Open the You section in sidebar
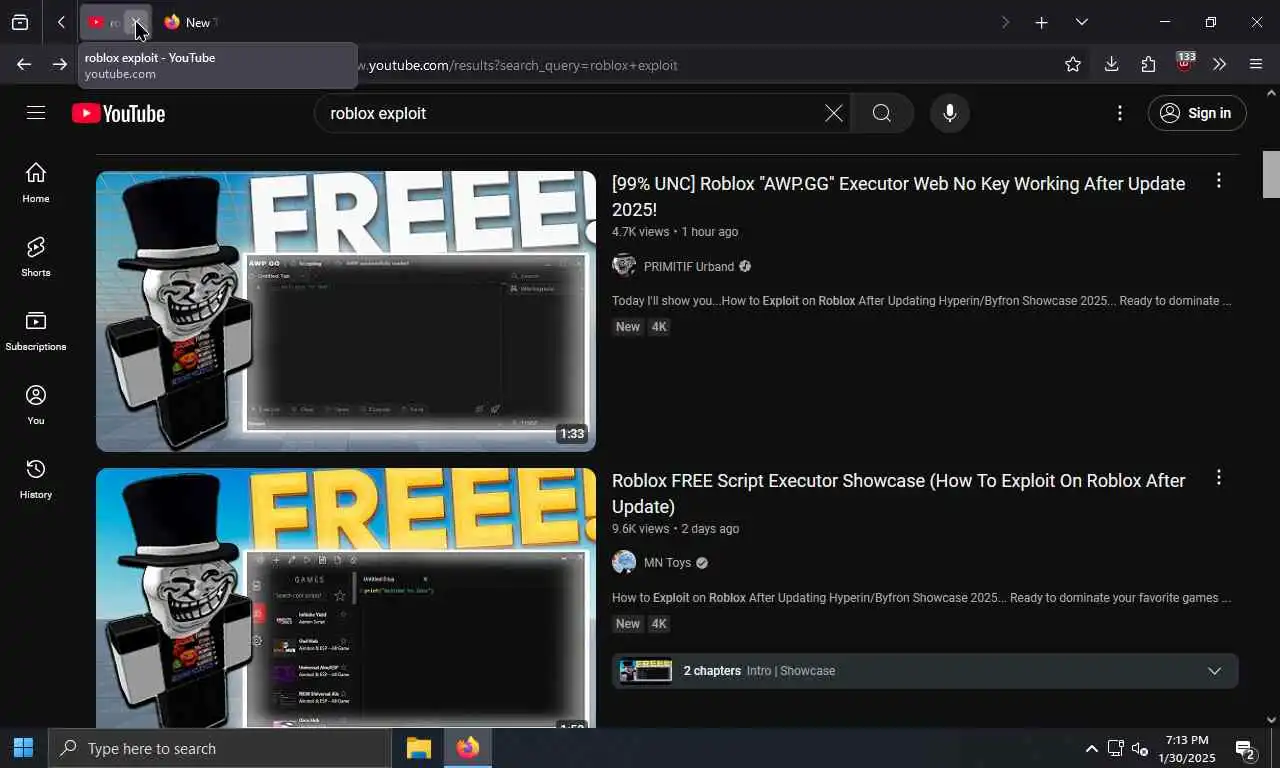This screenshot has height=768, width=1280. [36, 405]
